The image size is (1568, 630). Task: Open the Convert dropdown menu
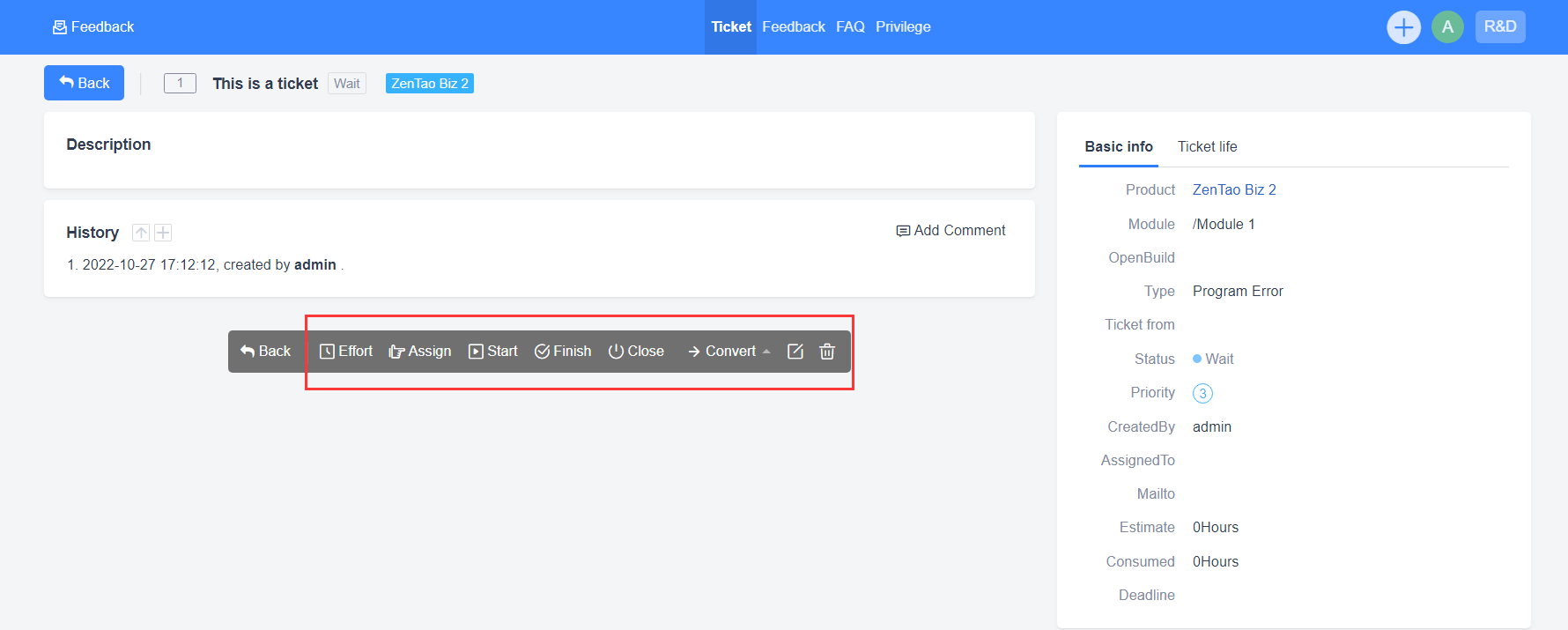[x=729, y=352]
